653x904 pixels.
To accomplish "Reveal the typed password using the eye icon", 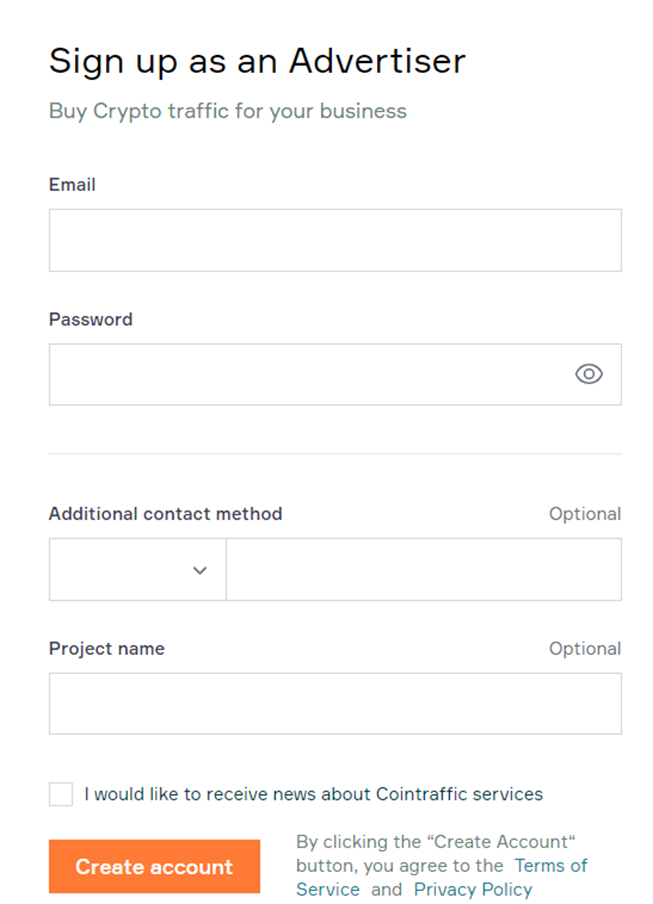I will click(x=588, y=374).
